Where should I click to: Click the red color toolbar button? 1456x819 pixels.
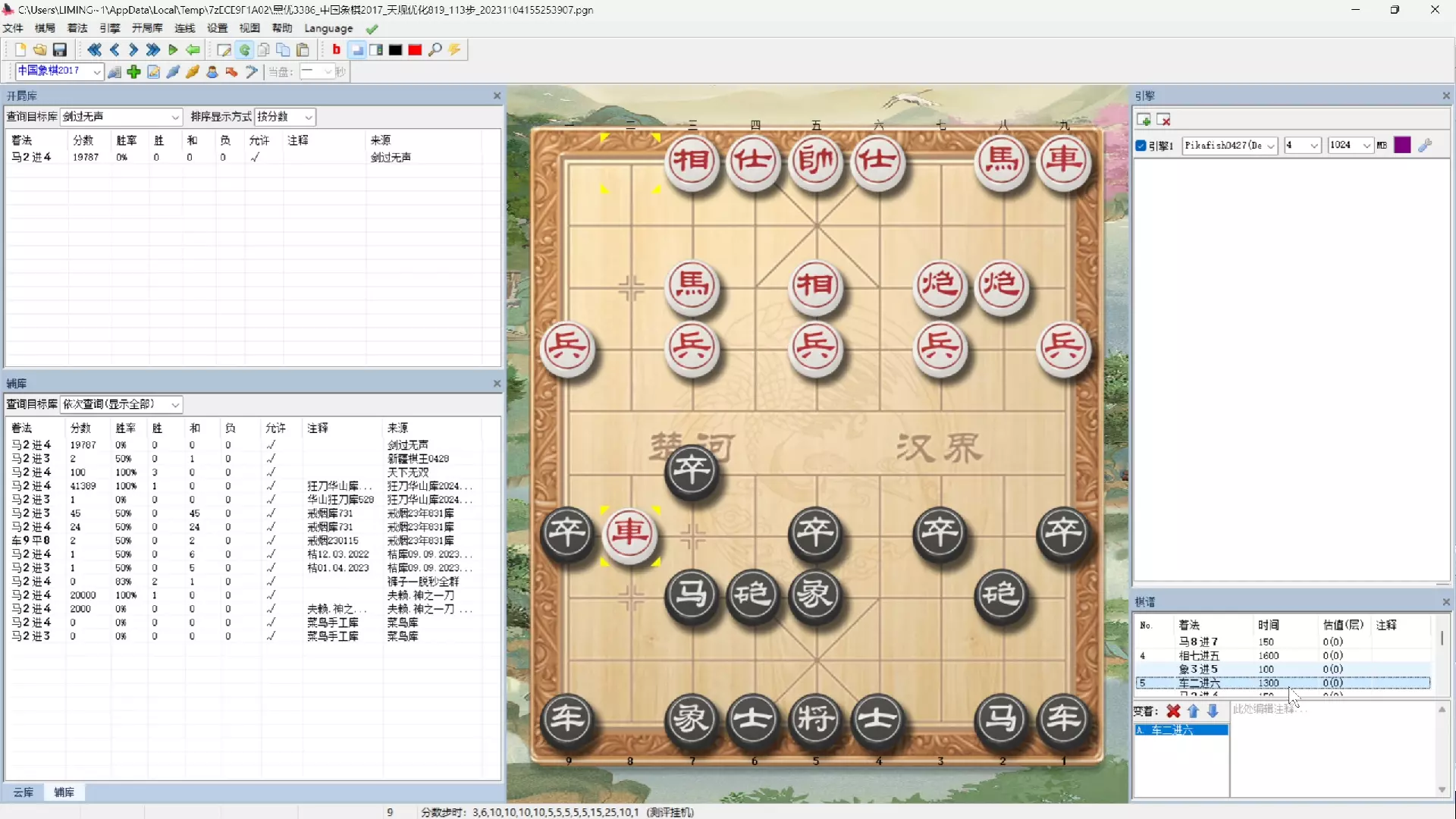coord(415,50)
